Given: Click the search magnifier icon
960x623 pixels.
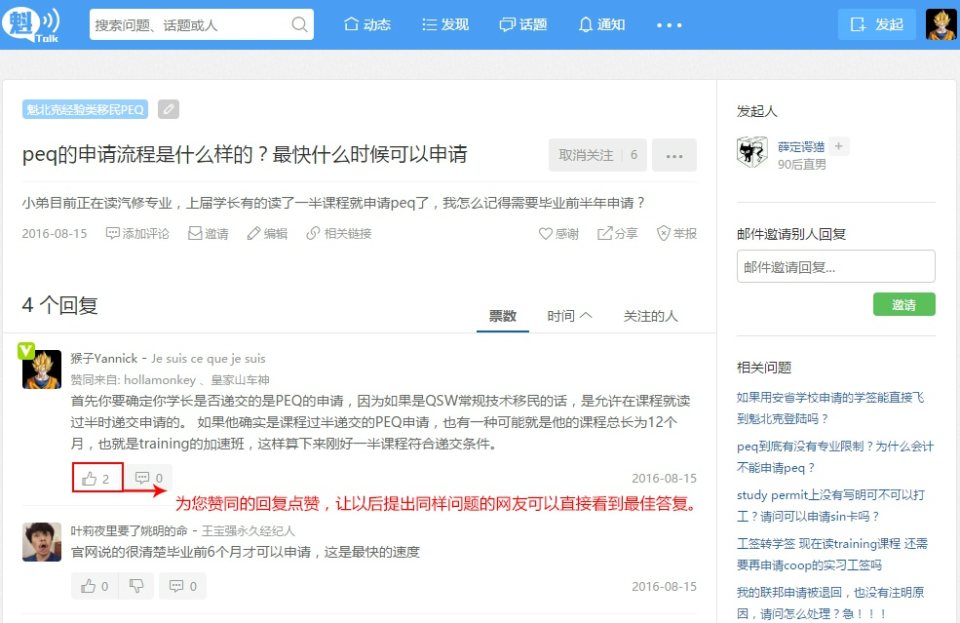Looking at the screenshot, I should (299, 24).
